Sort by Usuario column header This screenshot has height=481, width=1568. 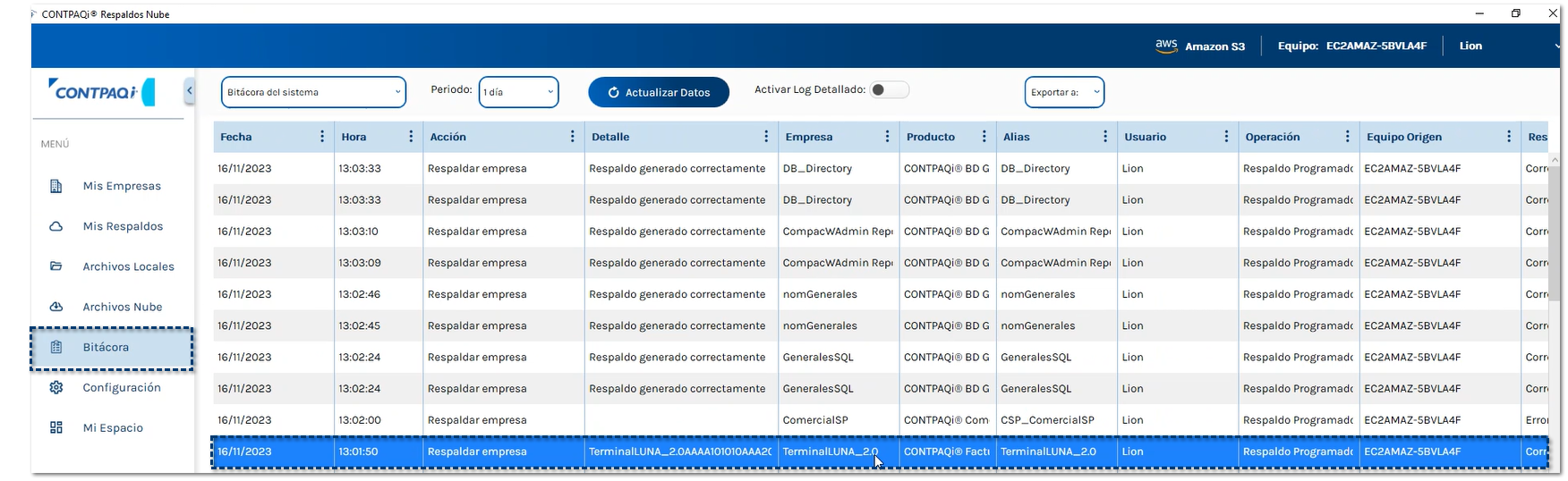(x=1146, y=137)
